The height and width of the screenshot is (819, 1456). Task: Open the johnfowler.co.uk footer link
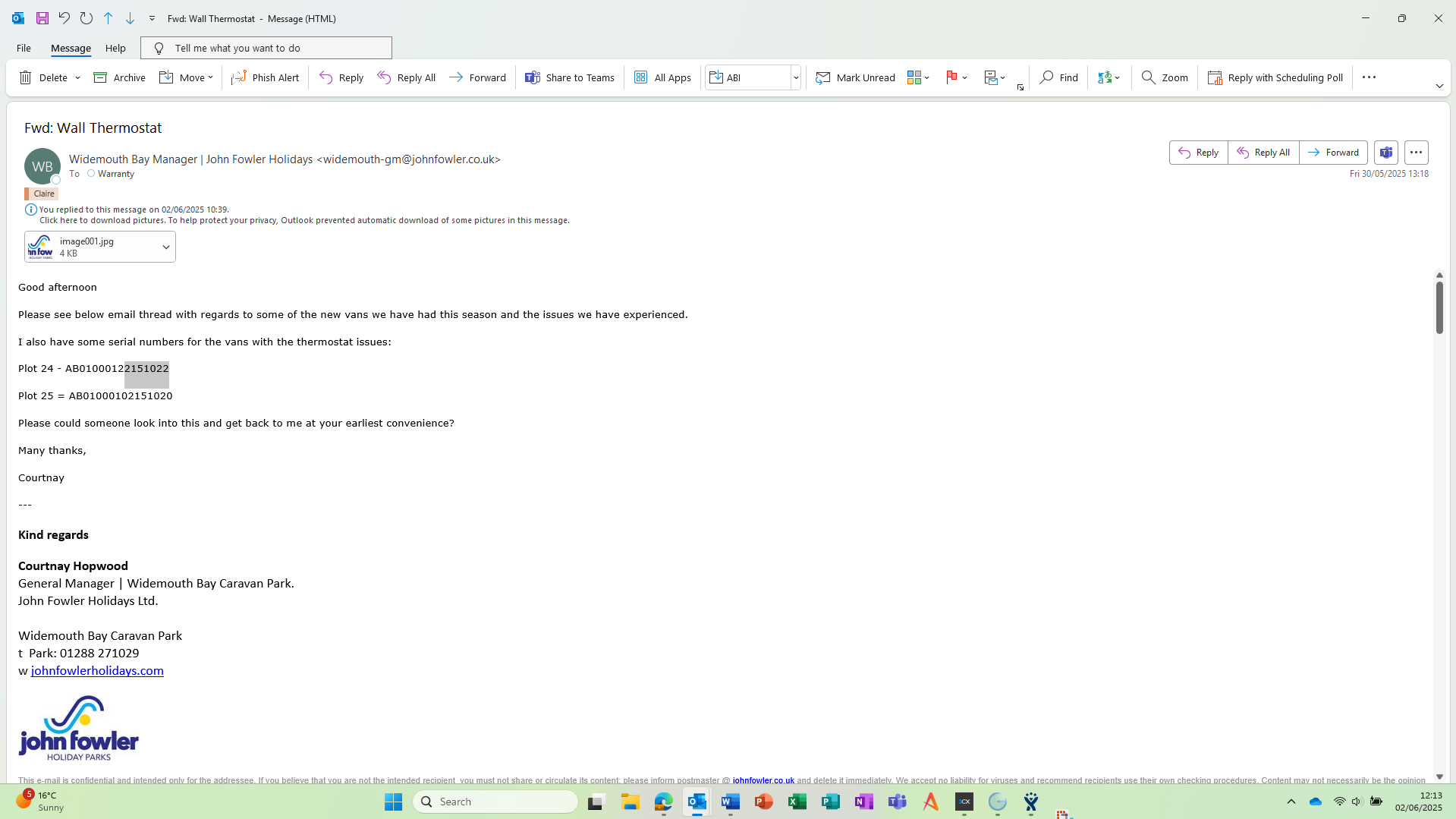pyautogui.click(x=763, y=780)
